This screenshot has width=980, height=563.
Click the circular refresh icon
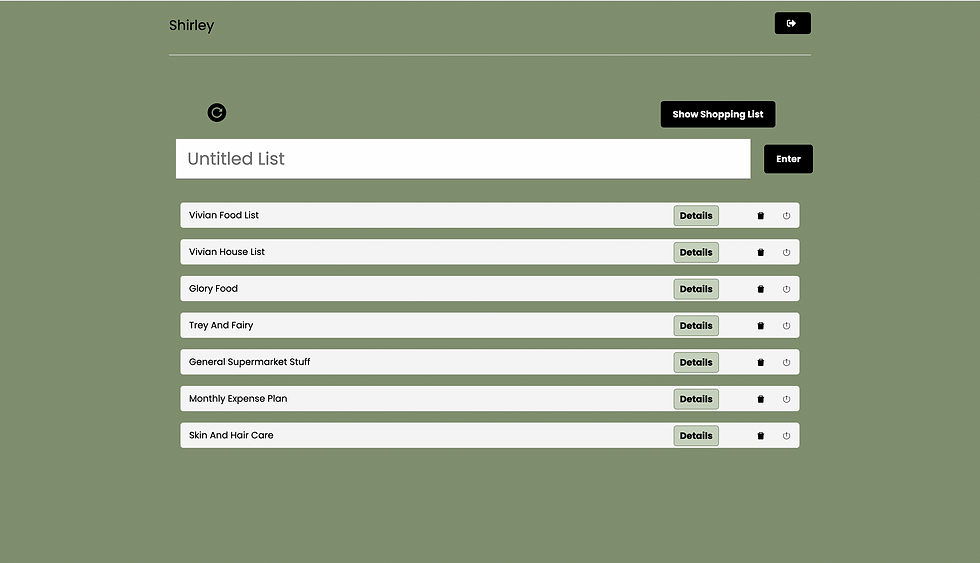[217, 112]
